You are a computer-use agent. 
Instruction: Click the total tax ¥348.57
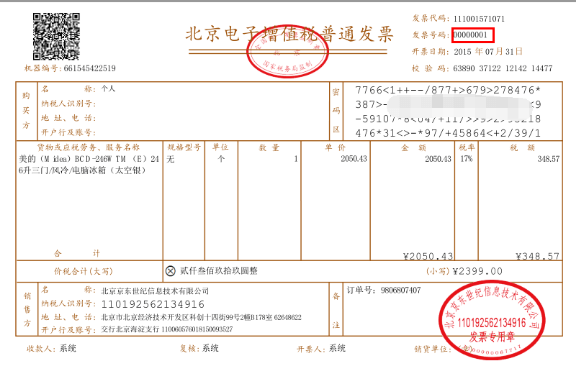(537, 256)
